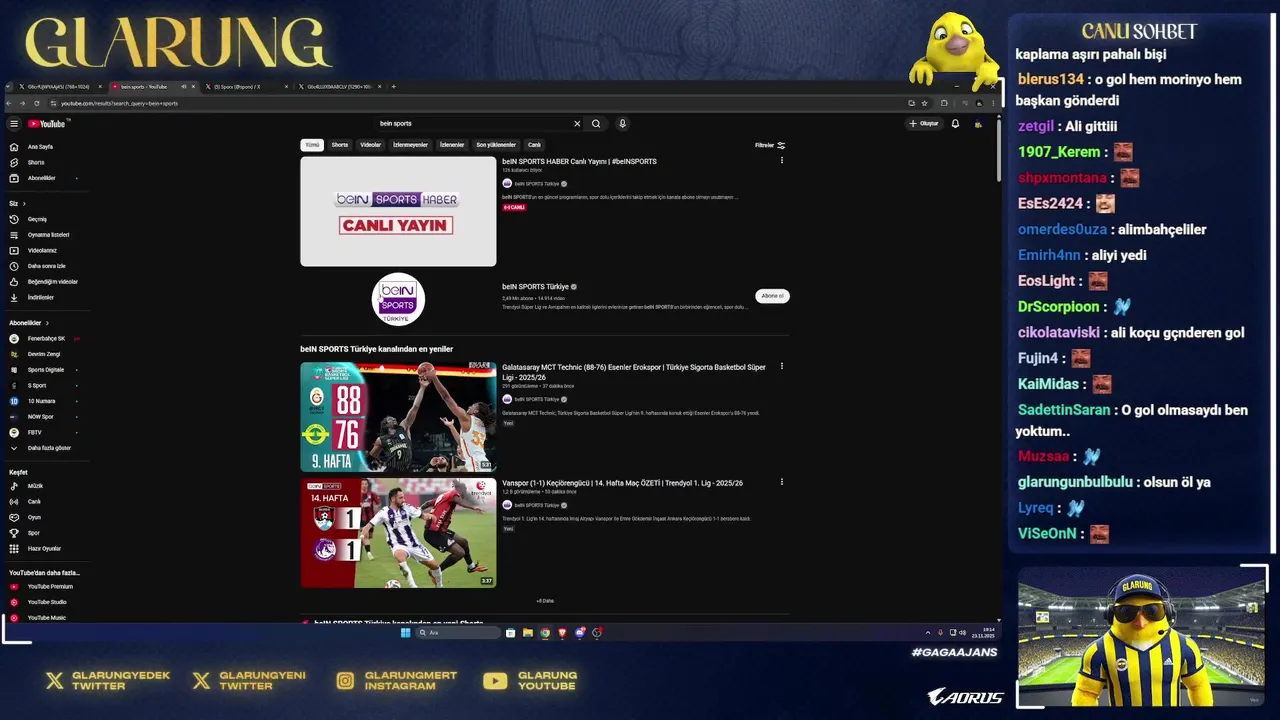Viewport: 1280px width, 720px height.
Task: Expand Daha fazla göster subscriptions
Action: (49, 448)
